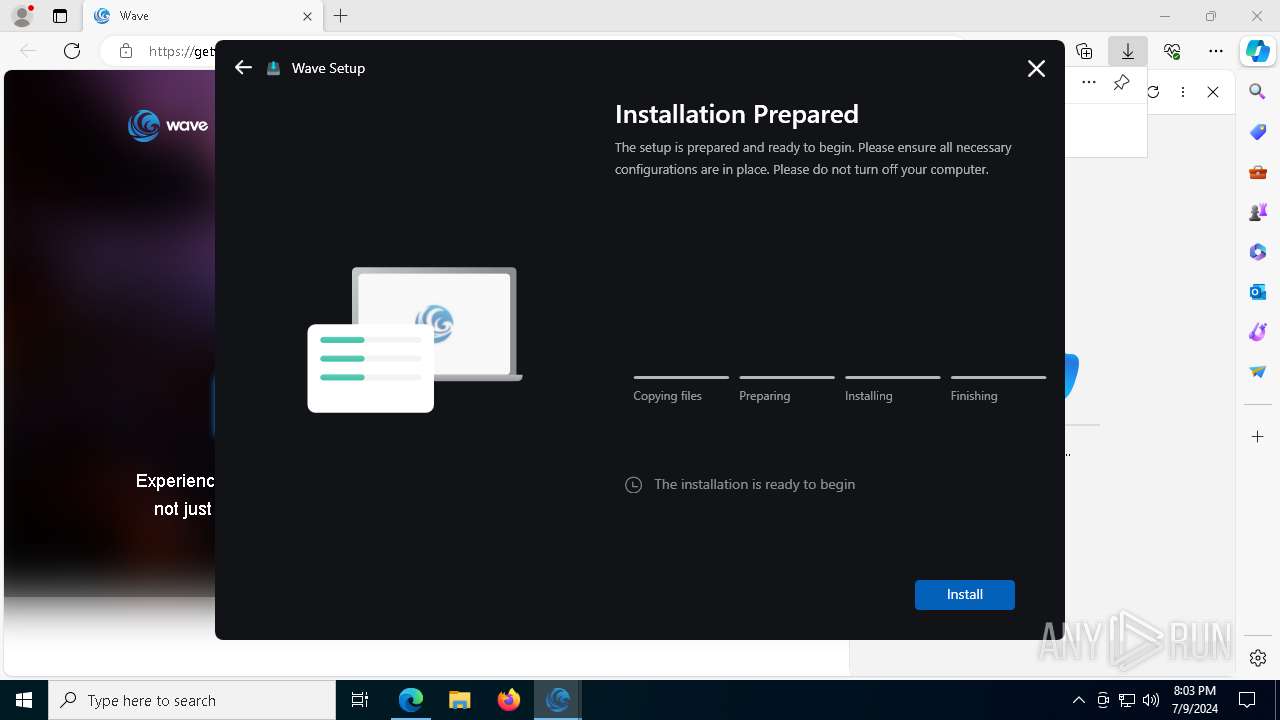The height and width of the screenshot is (720, 1280).
Task: Click the Wave Setup installer icon
Action: pyautogui.click(x=274, y=68)
